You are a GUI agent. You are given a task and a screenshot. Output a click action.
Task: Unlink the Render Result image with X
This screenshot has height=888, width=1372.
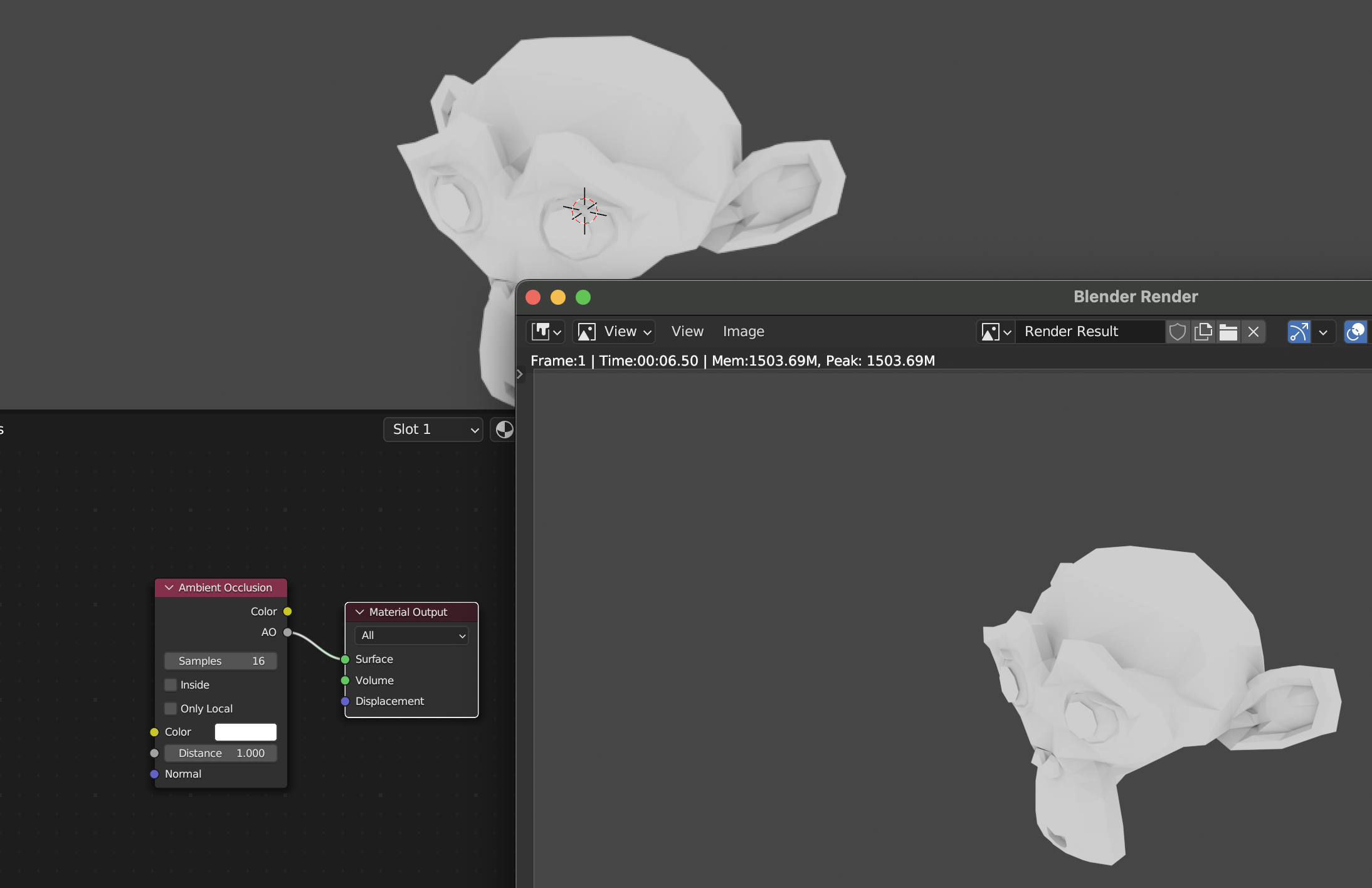click(x=1253, y=332)
